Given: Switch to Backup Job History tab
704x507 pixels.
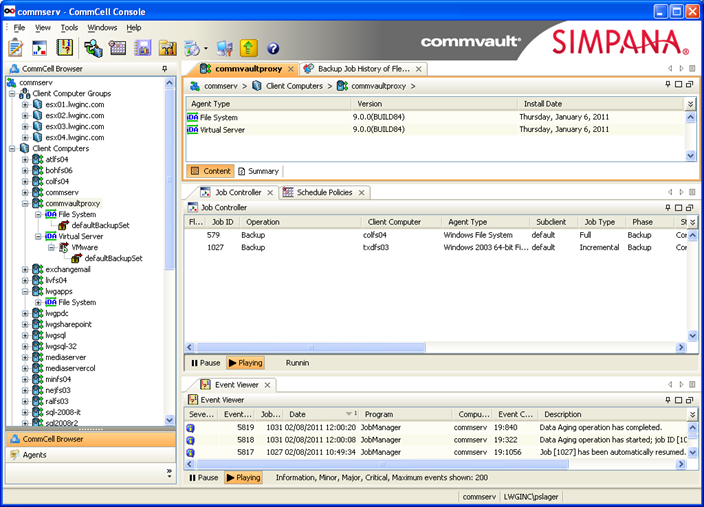Looking at the screenshot, I should 363,69.
